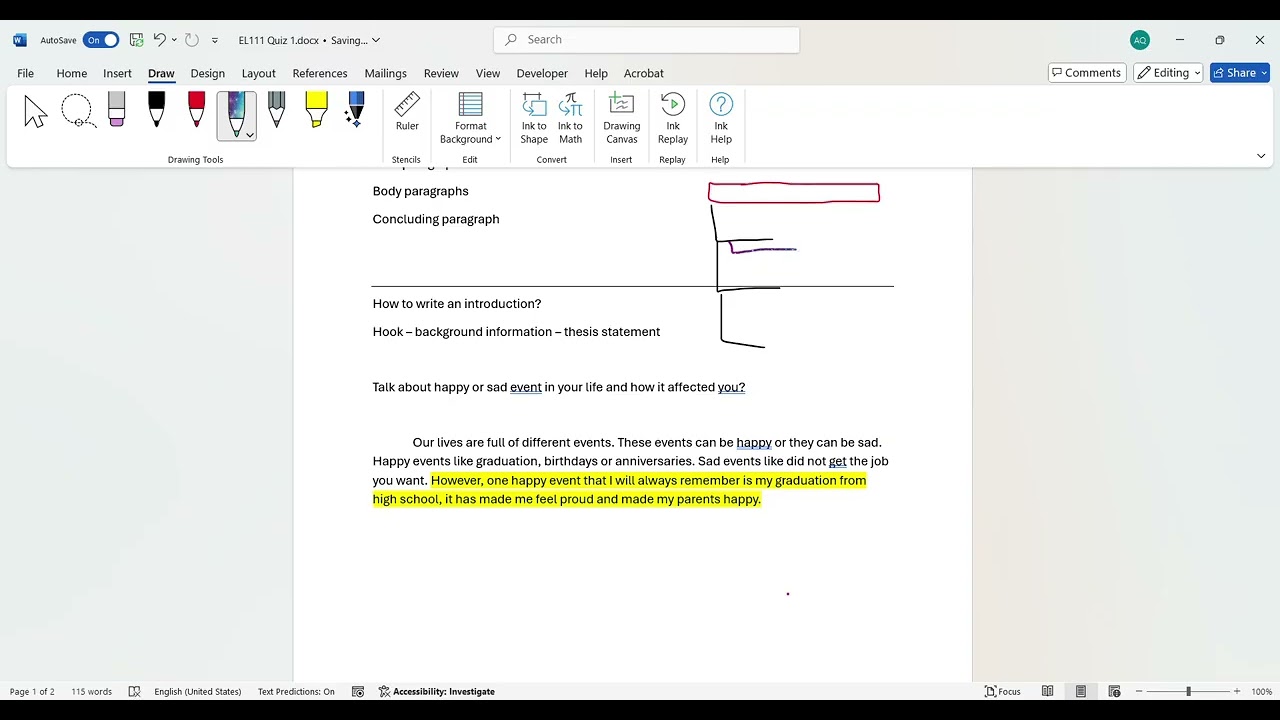Click Ink to Shape
This screenshot has width=1280, height=720.
click(x=534, y=119)
